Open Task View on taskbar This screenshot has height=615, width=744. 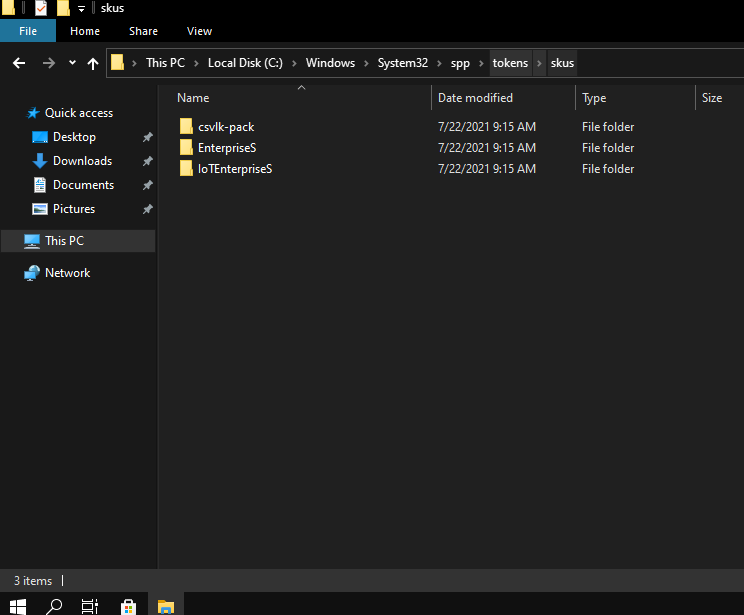point(90,606)
